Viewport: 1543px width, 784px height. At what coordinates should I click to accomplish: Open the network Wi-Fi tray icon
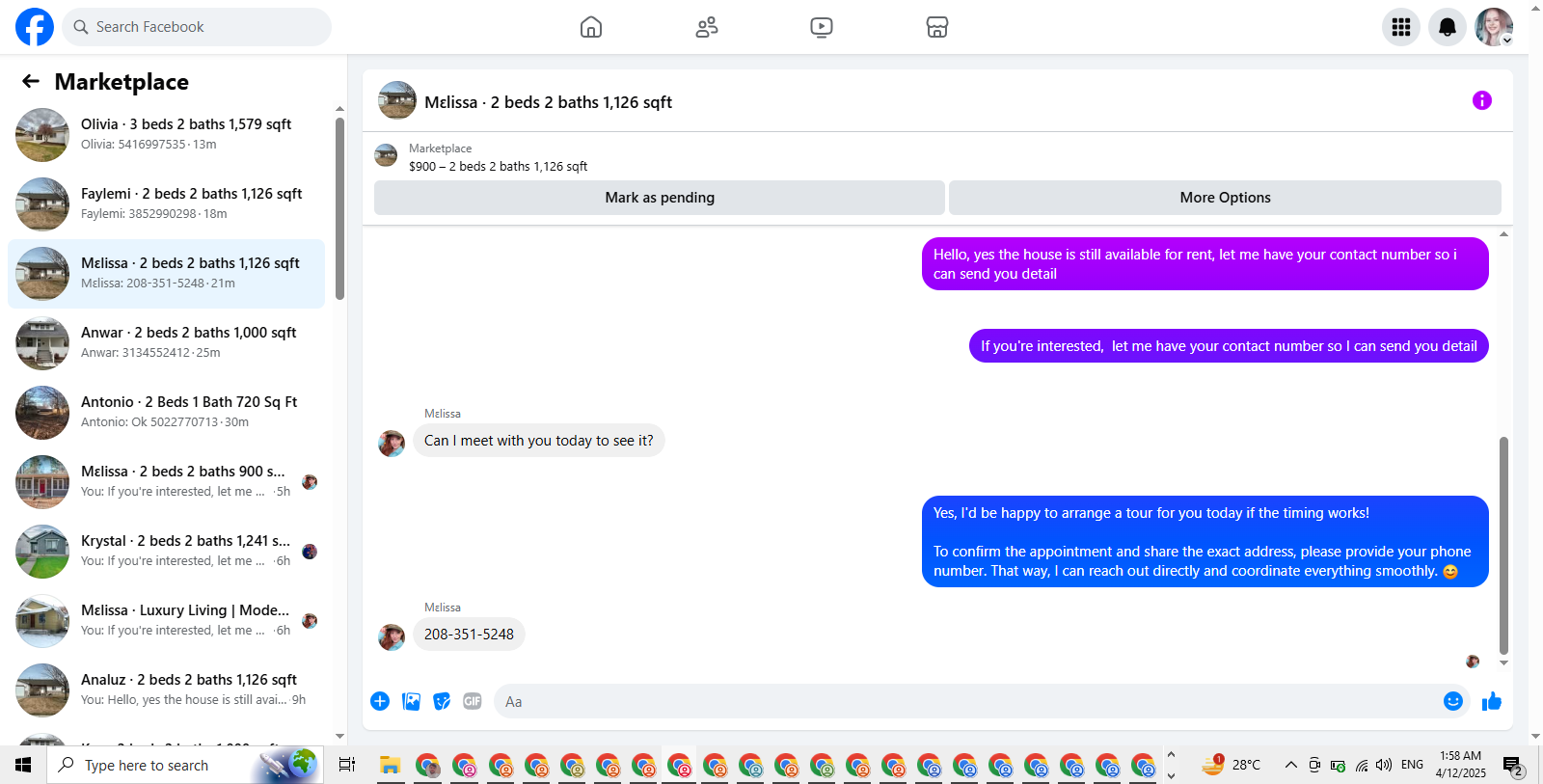[1361, 765]
